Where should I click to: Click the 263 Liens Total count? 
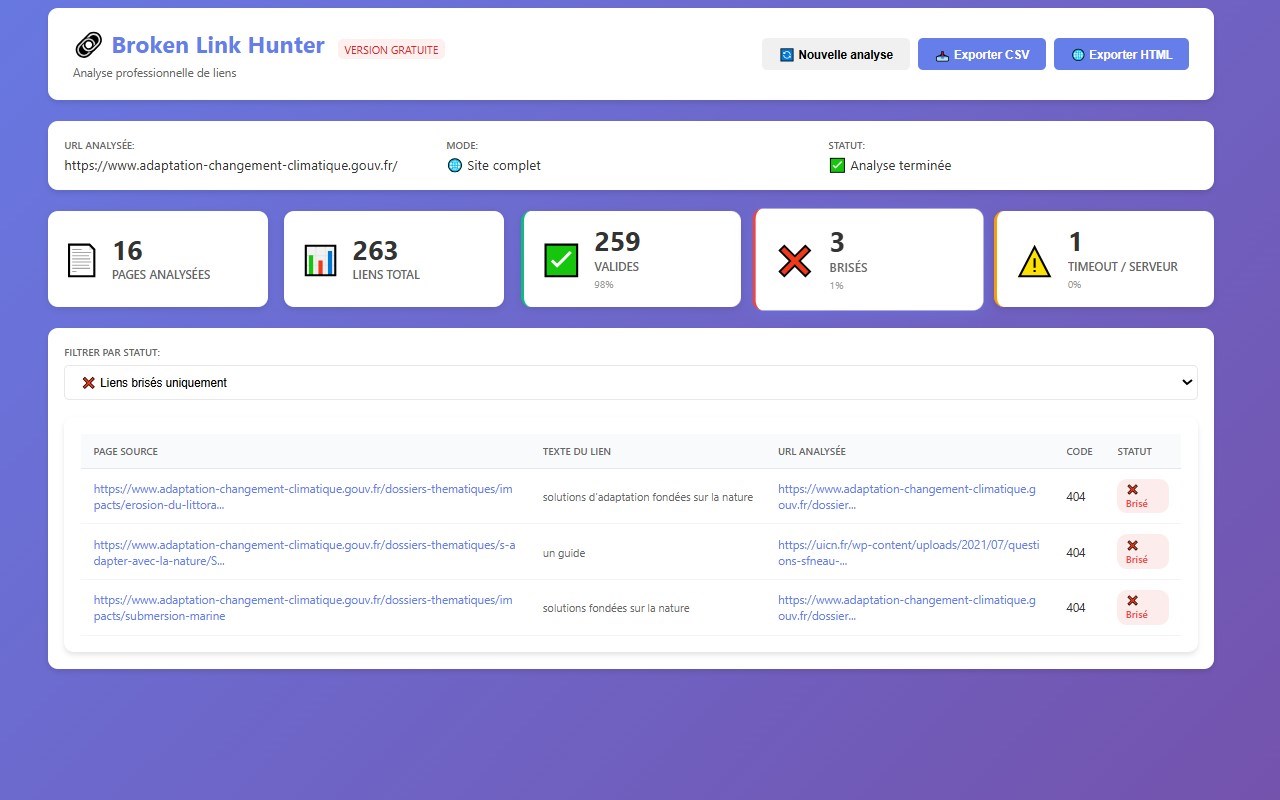[375, 250]
